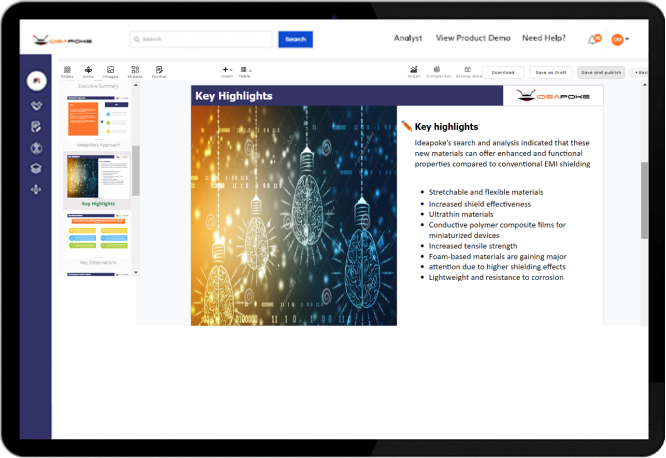Open notifications bell icon
This screenshot has height=458, width=666.
pyautogui.click(x=594, y=40)
